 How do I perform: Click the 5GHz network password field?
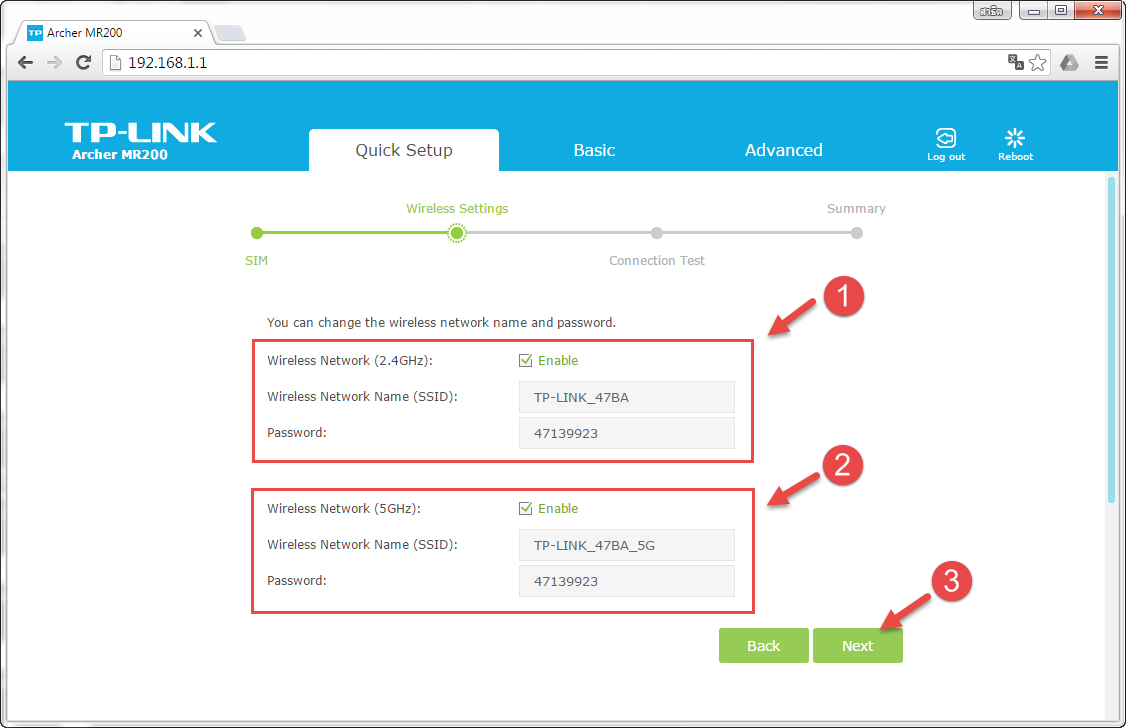(x=627, y=581)
